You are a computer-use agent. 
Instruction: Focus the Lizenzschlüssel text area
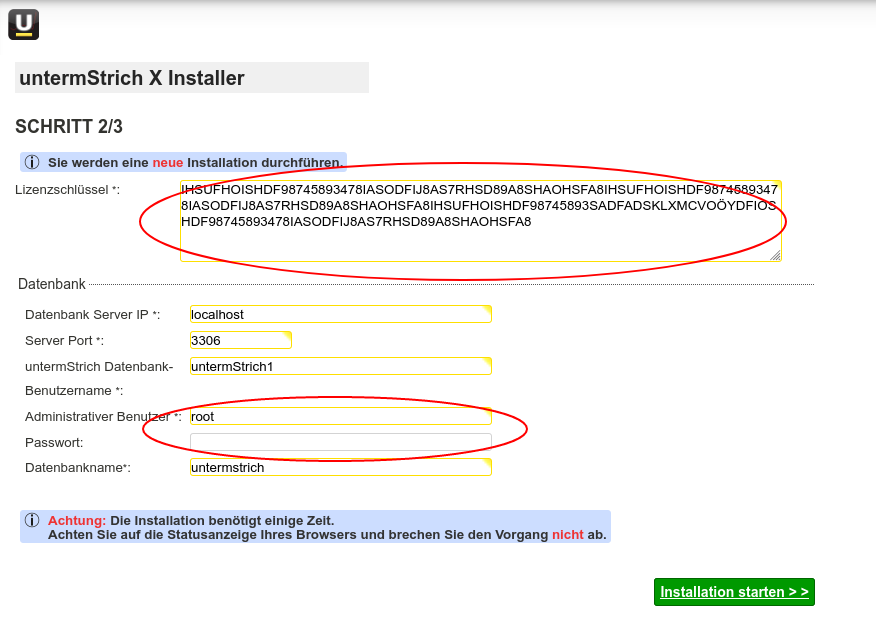(x=480, y=240)
